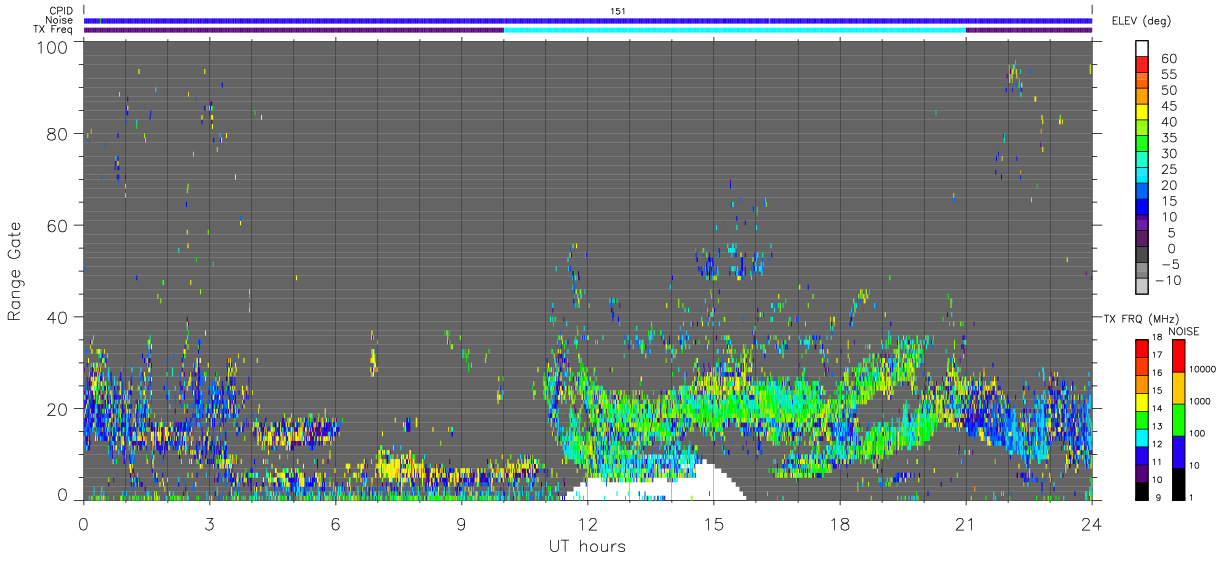Click the y-axis tick label '40'
The height and width of the screenshot is (567, 1228).
(57, 317)
